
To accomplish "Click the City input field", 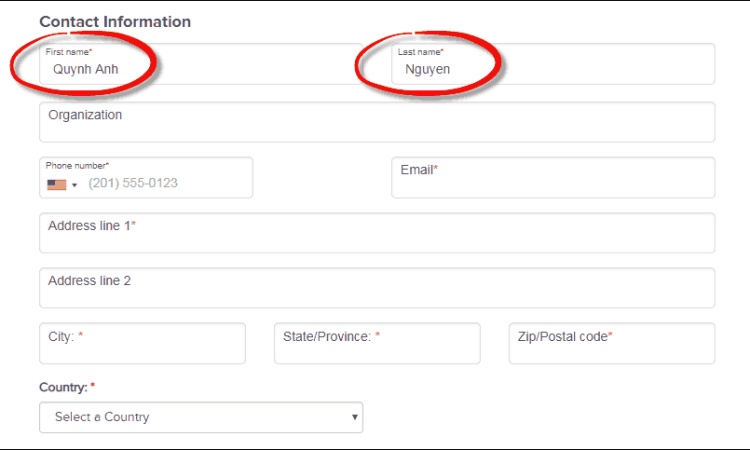I will pyautogui.click(x=142, y=343).
